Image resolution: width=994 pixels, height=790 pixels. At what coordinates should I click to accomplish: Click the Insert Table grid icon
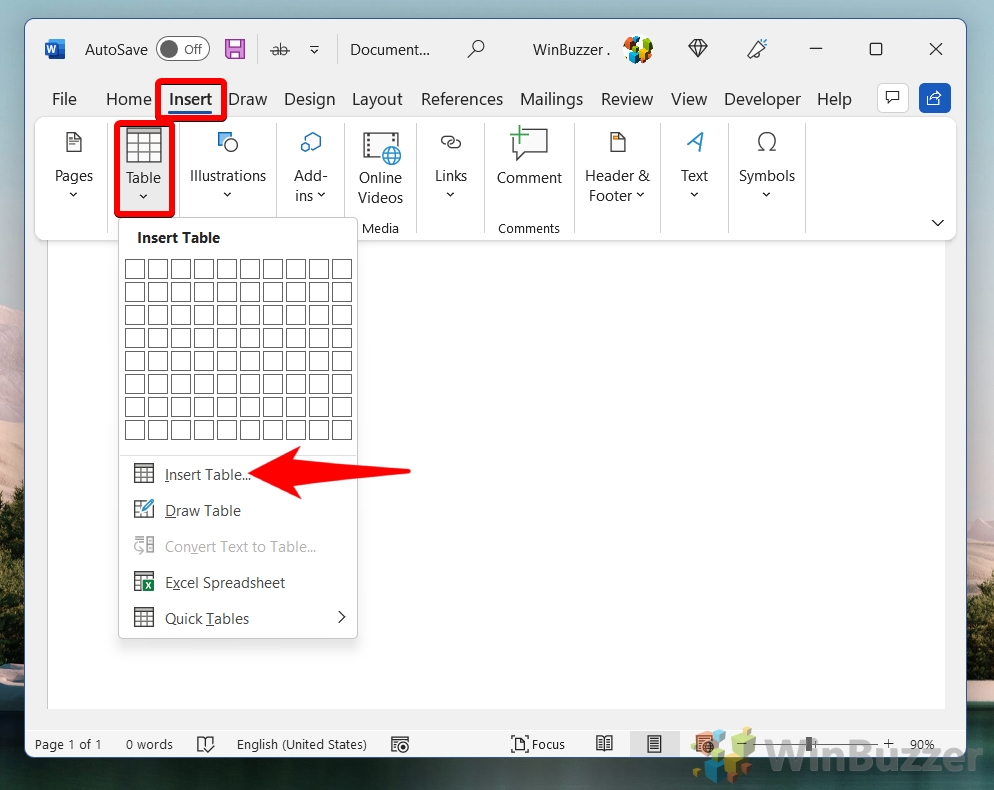pyautogui.click(x=144, y=473)
